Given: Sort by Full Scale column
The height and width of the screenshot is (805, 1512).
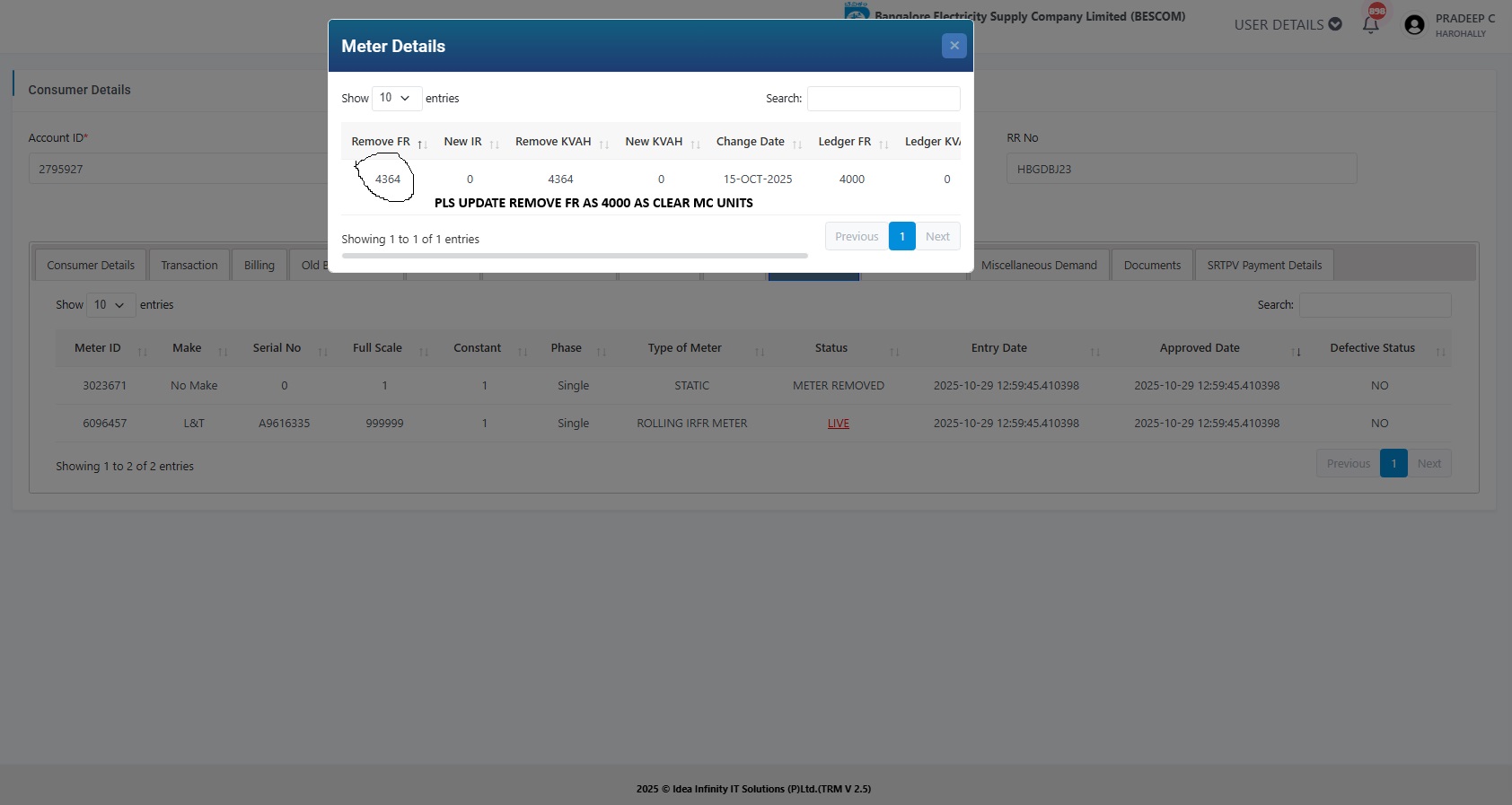Looking at the screenshot, I should click(385, 348).
